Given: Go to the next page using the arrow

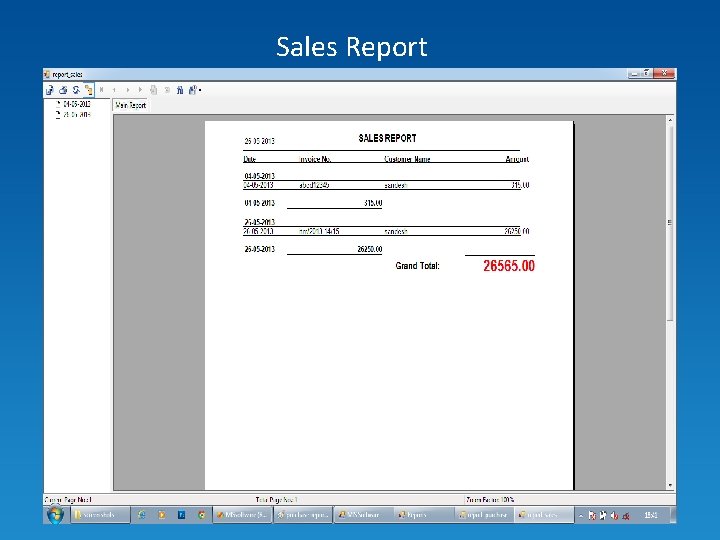Looking at the screenshot, I should (x=128, y=90).
